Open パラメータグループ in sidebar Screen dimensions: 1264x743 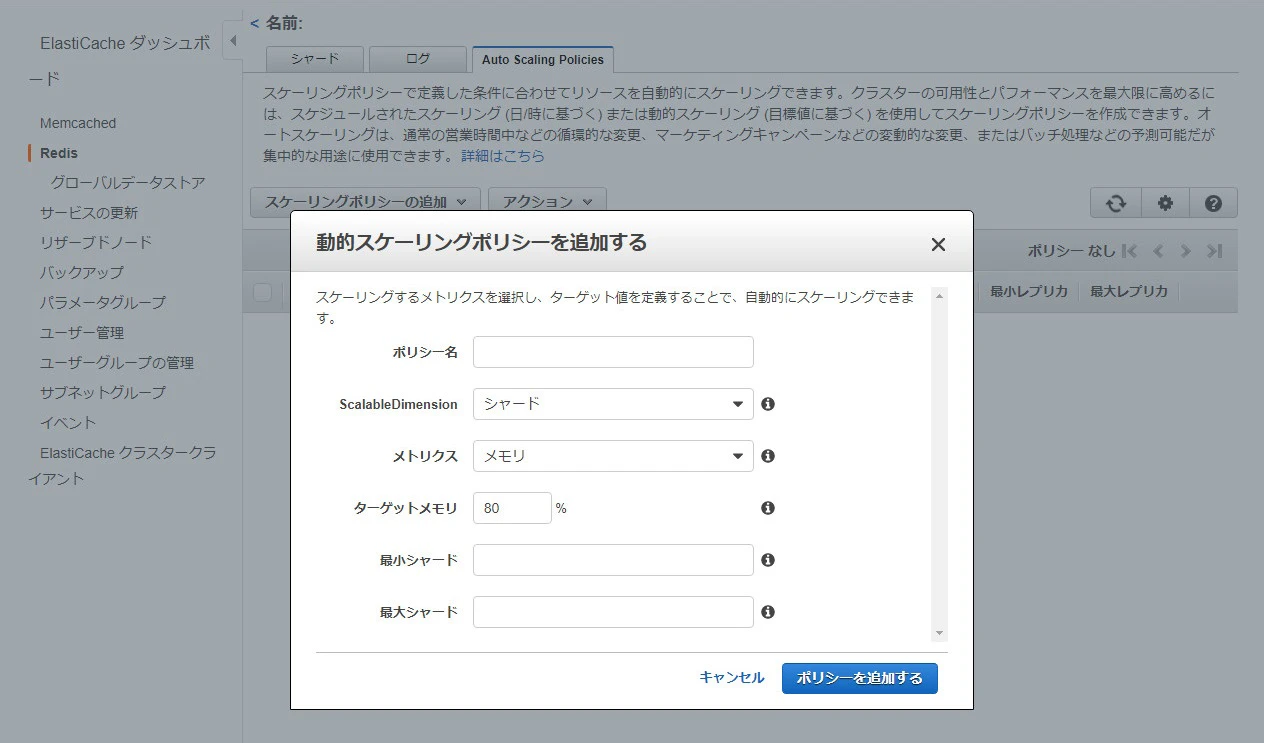pos(103,303)
